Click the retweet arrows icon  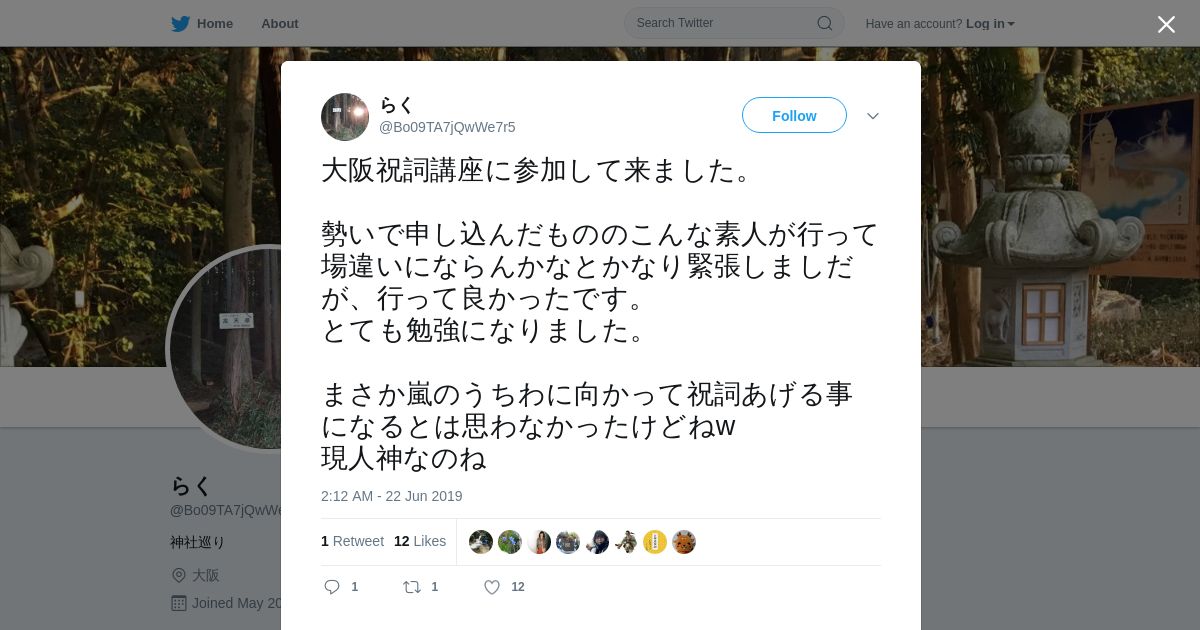[411, 587]
